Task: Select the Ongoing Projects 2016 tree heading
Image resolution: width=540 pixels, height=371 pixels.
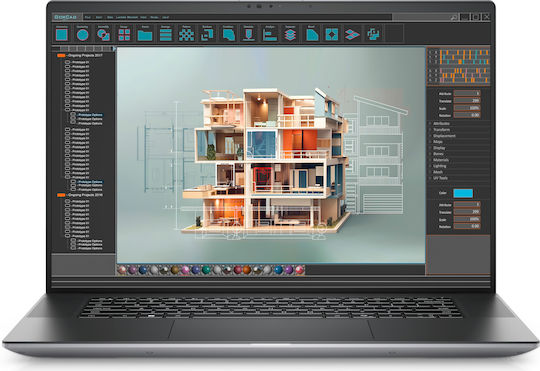Action: coord(84,195)
